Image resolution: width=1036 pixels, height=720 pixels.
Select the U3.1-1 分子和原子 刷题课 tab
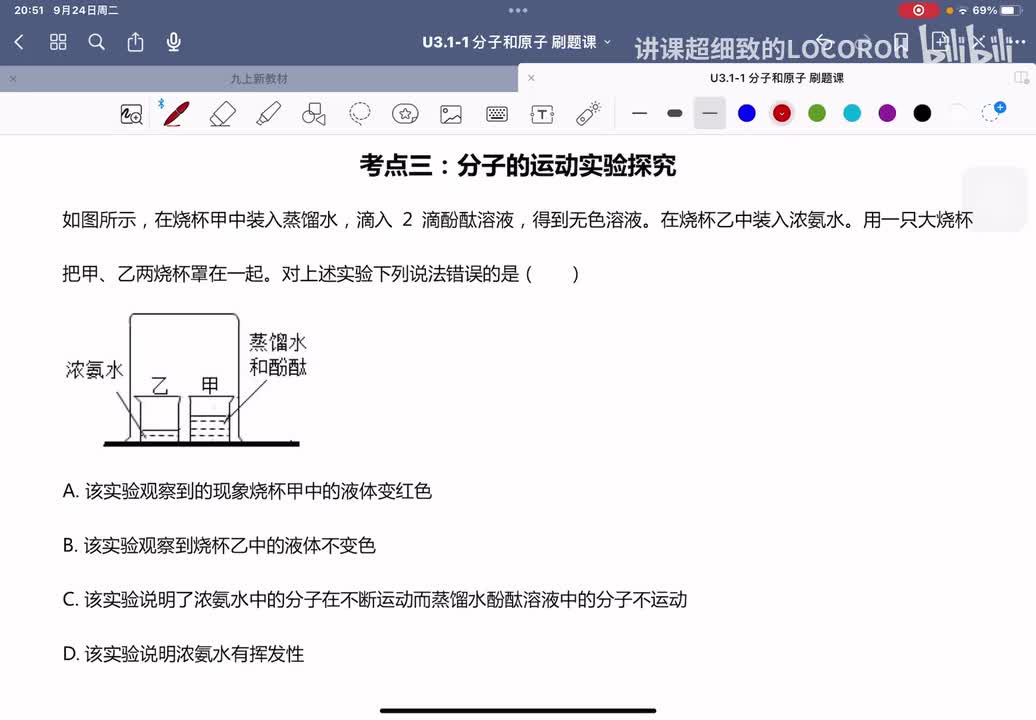pyautogui.click(x=776, y=78)
